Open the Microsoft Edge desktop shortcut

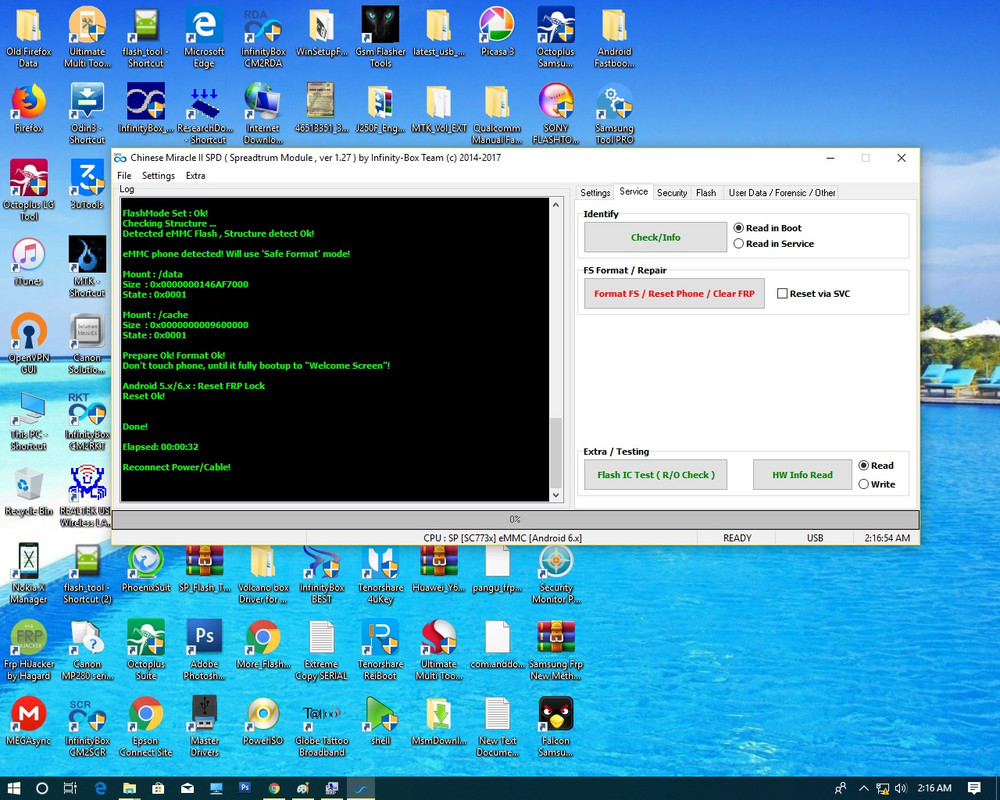pyautogui.click(x=204, y=37)
